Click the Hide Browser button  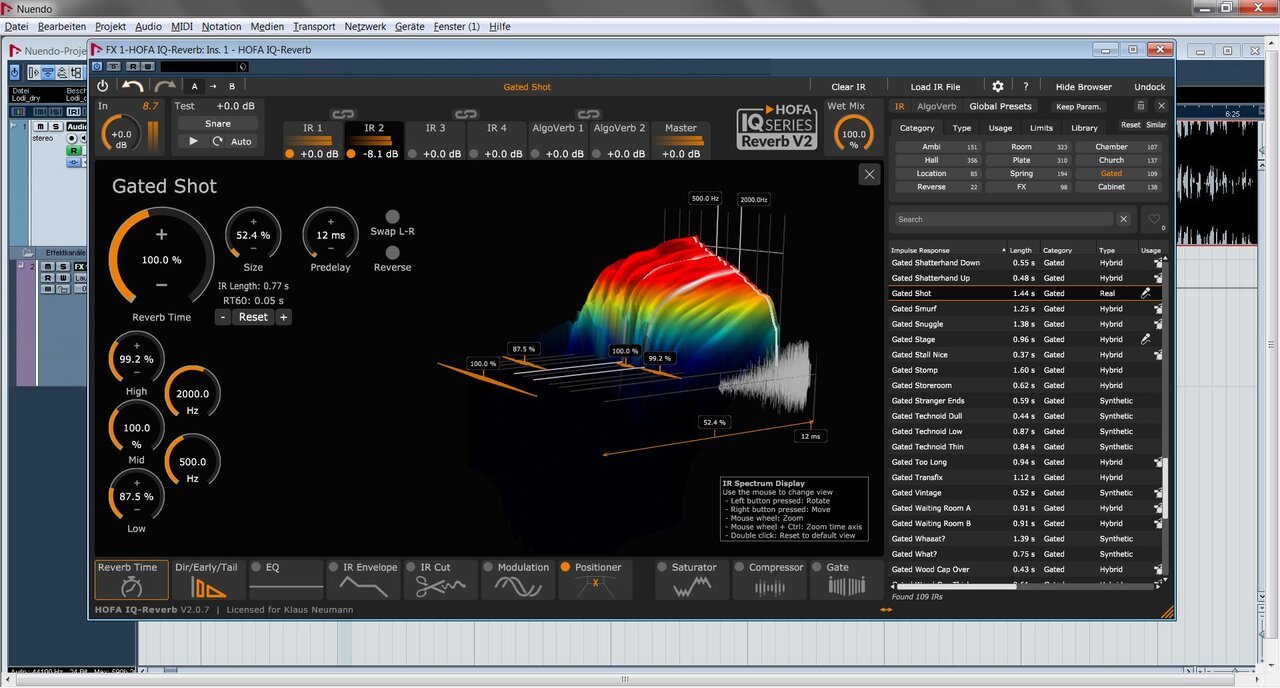click(x=1083, y=87)
